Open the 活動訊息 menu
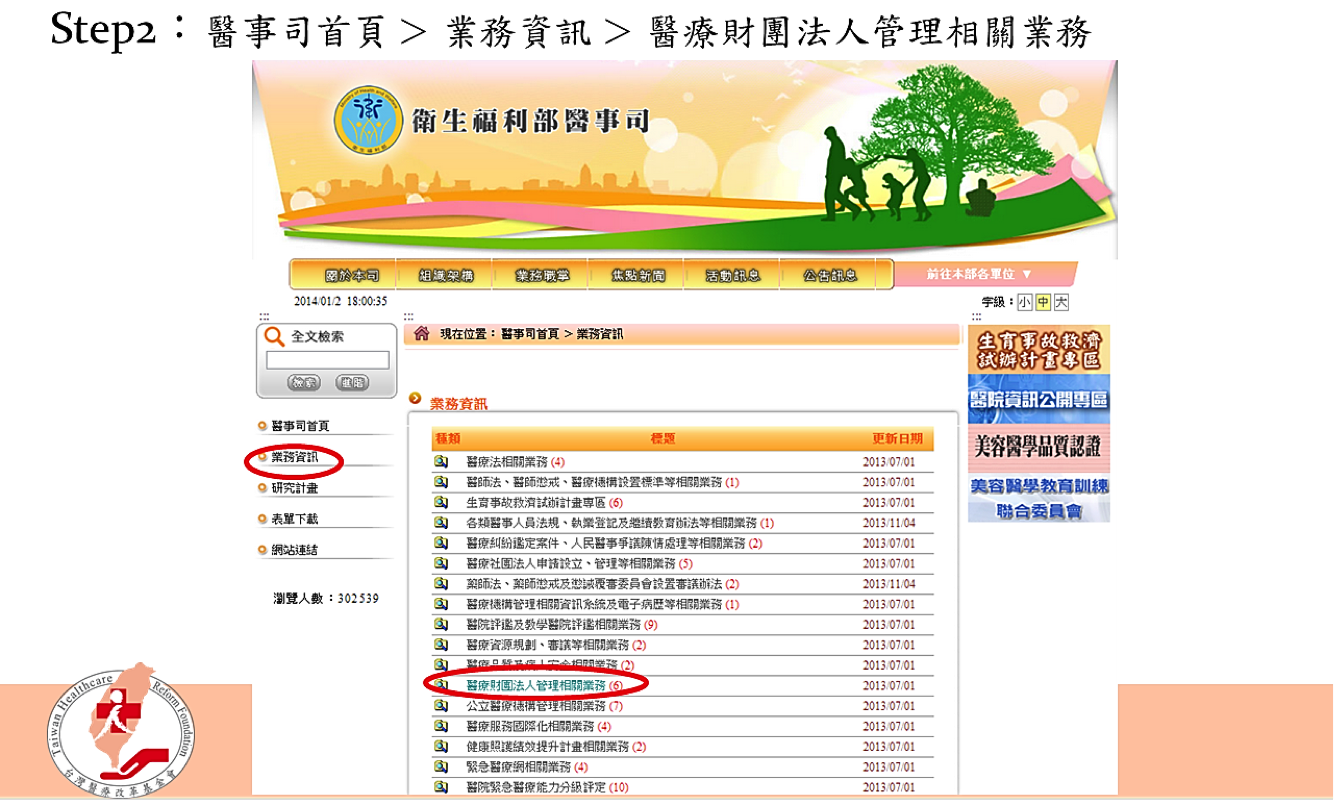 (x=734, y=276)
